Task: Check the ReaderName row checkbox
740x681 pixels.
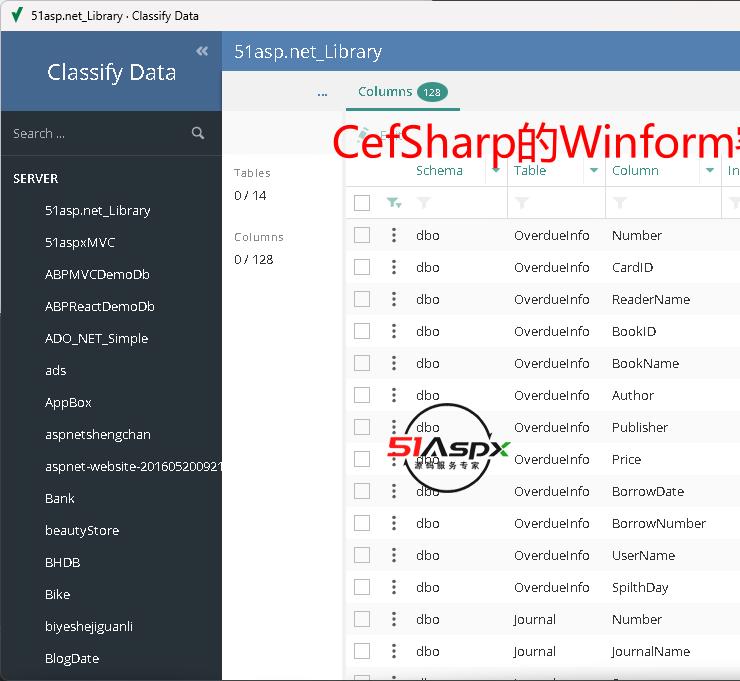Action: (362, 299)
